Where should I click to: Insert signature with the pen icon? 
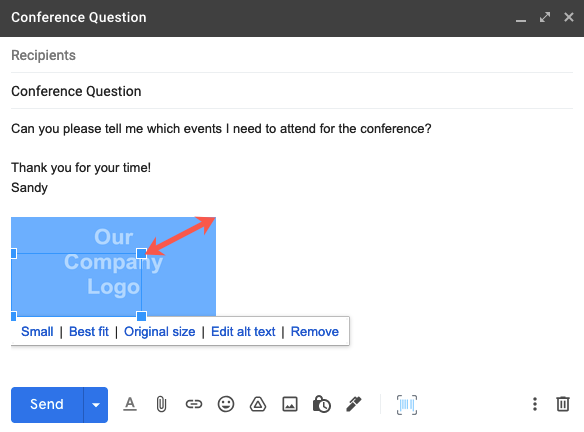[354, 404]
